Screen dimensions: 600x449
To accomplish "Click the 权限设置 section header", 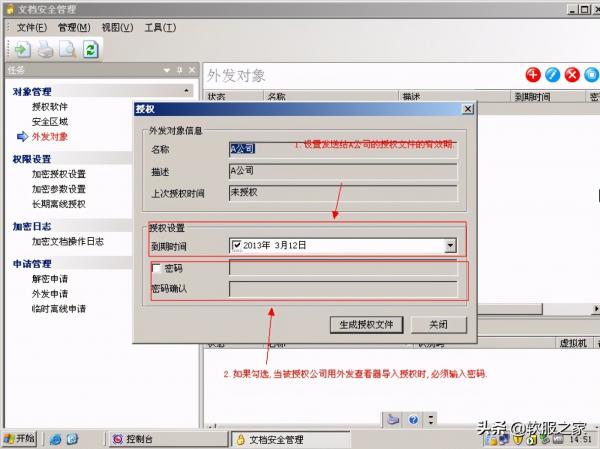I will tap(32, 159).
